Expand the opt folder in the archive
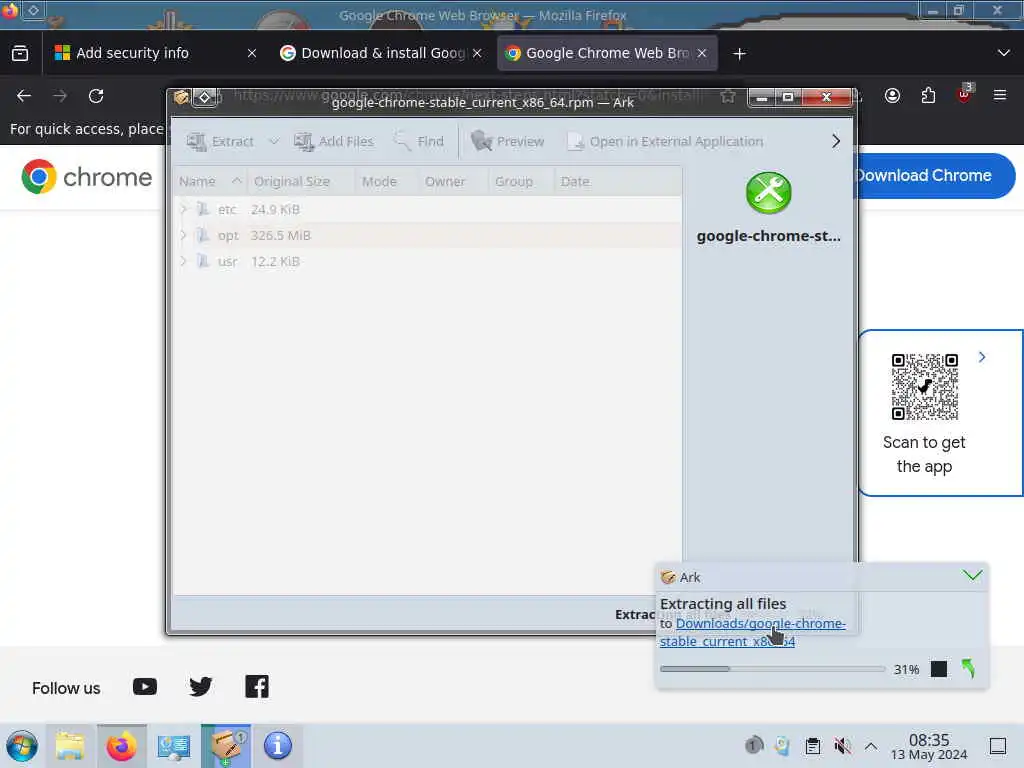Image resolution: width=1024 pixels, height=768 pixels. tap(184, 235)
